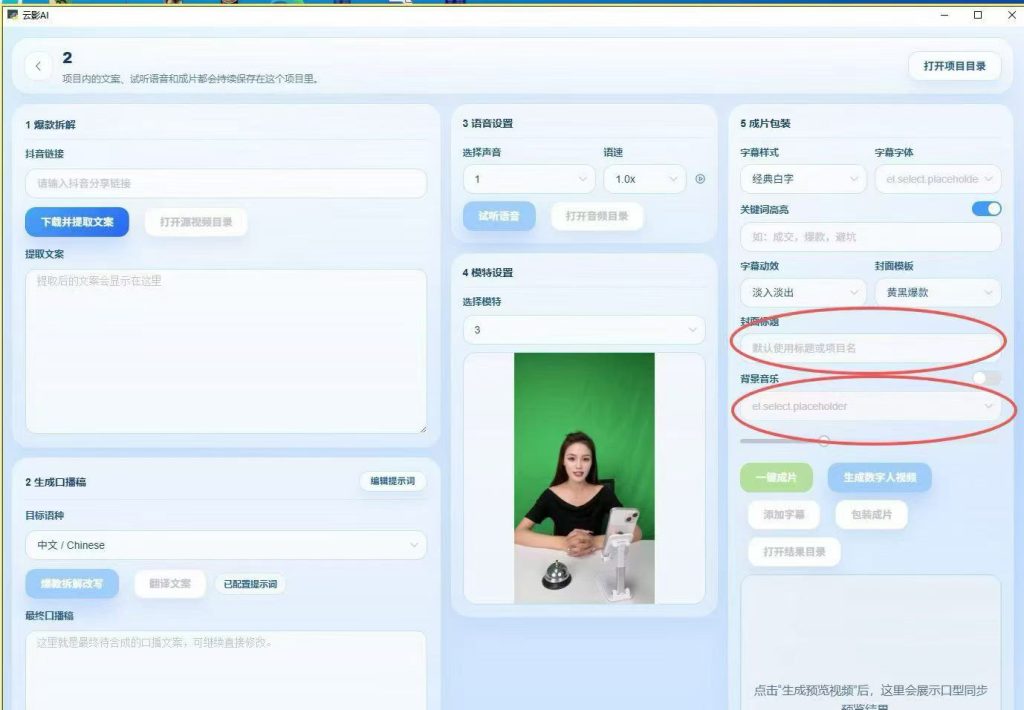Enable the 背景音乐 switch
This screenshot has width=1024, height=710.
click(986, 378)
